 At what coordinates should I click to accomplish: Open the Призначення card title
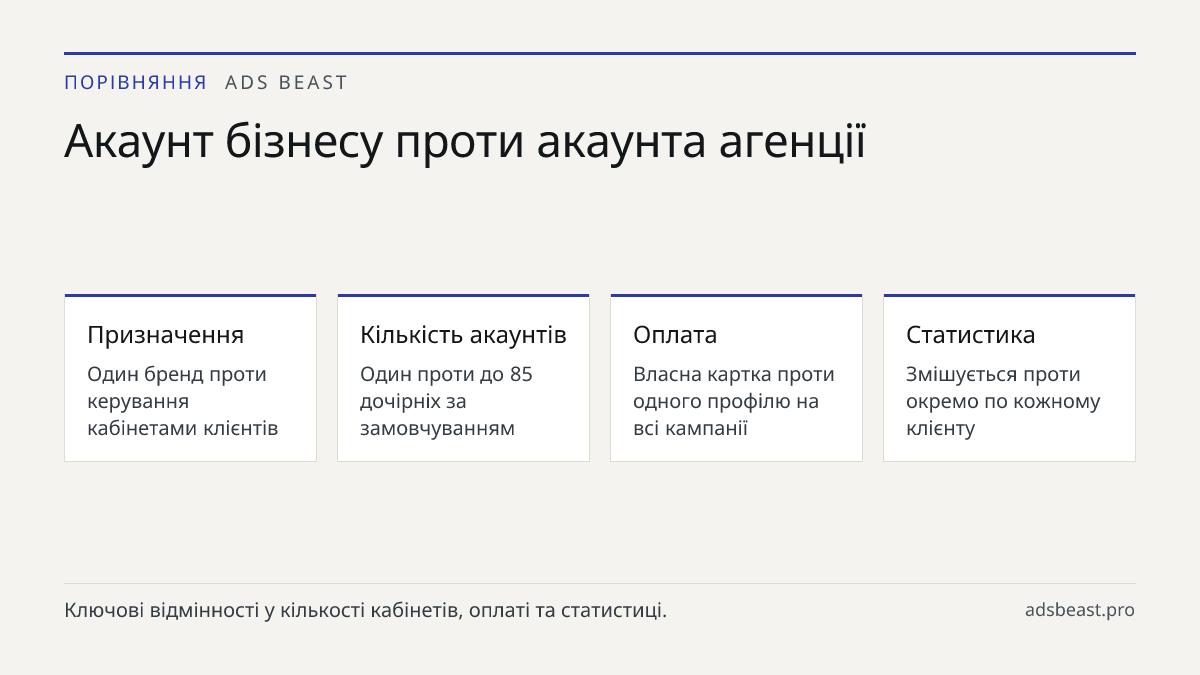(x=166, y=335)
